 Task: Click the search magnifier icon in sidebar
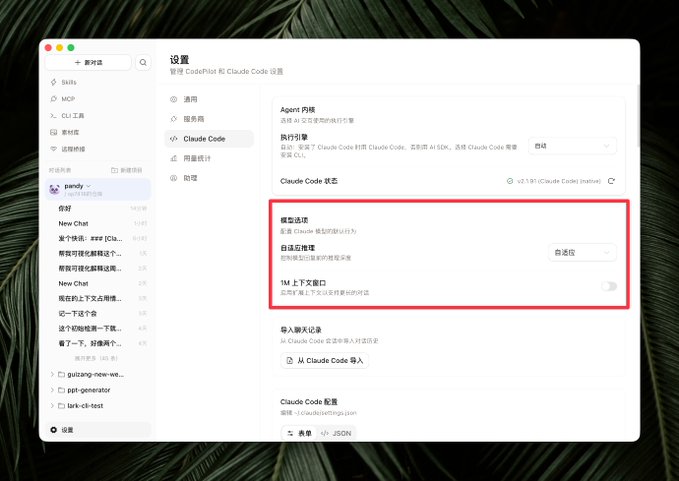[143, 63]
